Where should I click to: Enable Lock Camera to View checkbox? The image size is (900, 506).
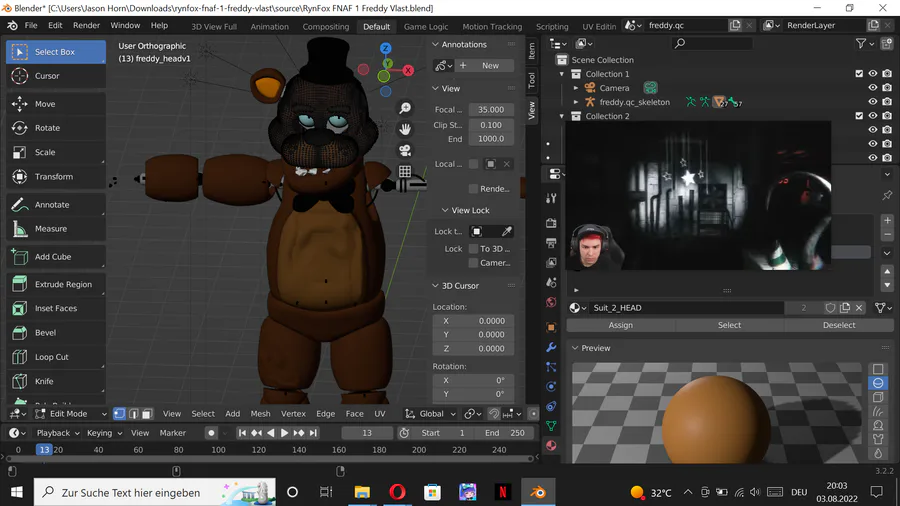pos(474,263)
